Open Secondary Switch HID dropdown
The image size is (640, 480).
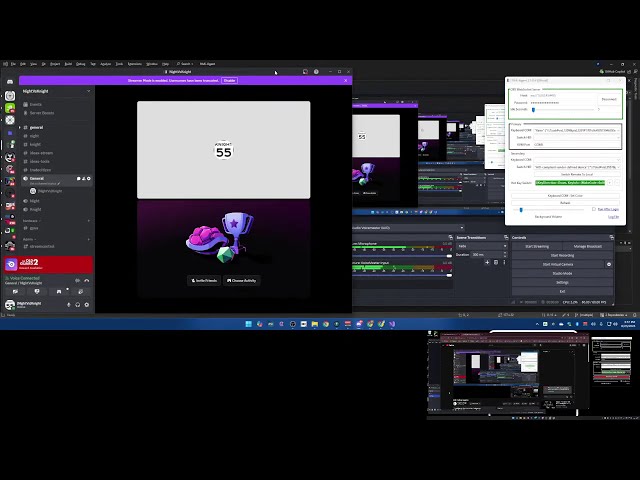(577, 167)
